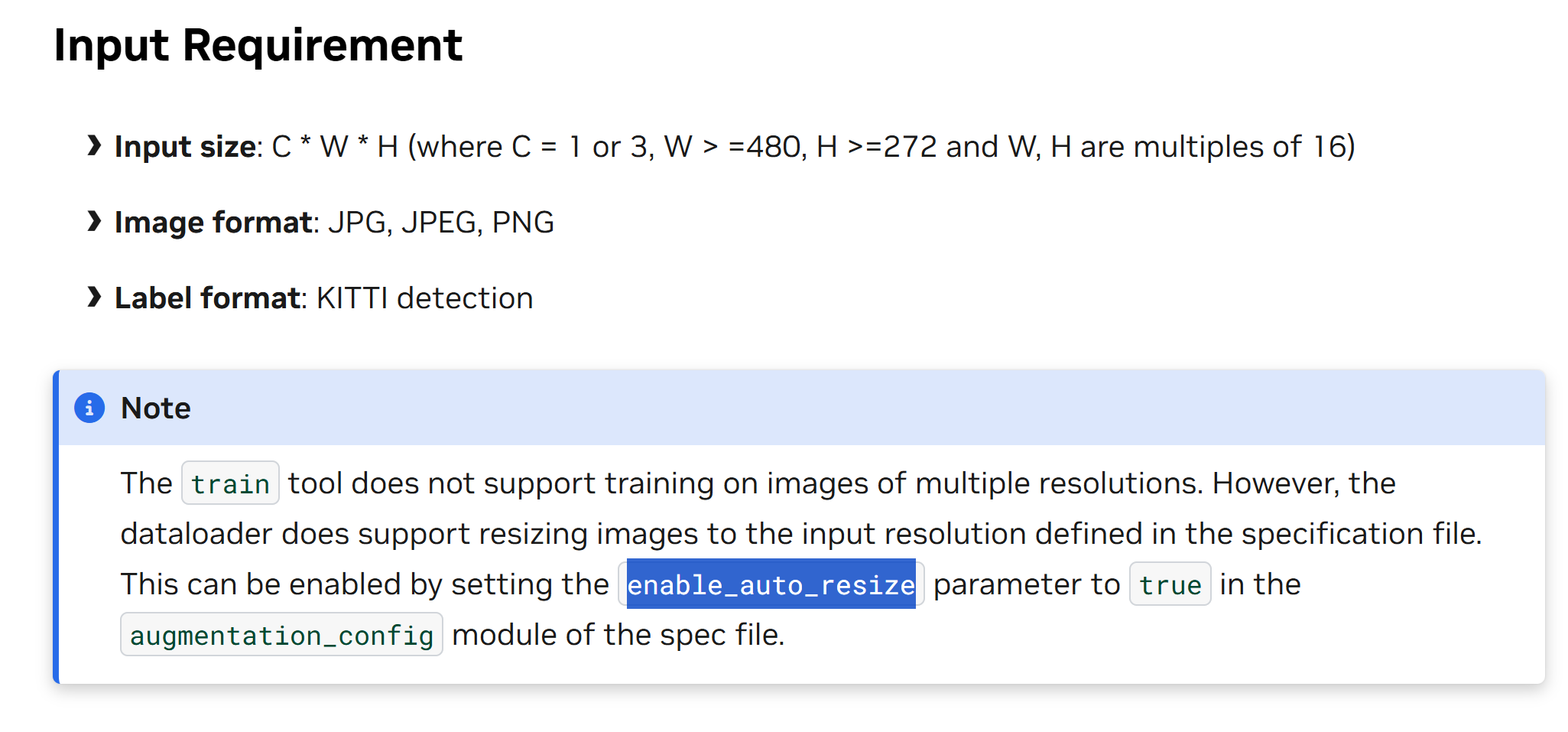Click the words 'parameter to' in the note
This screenshot has width=1568, height=732.
1027,584
